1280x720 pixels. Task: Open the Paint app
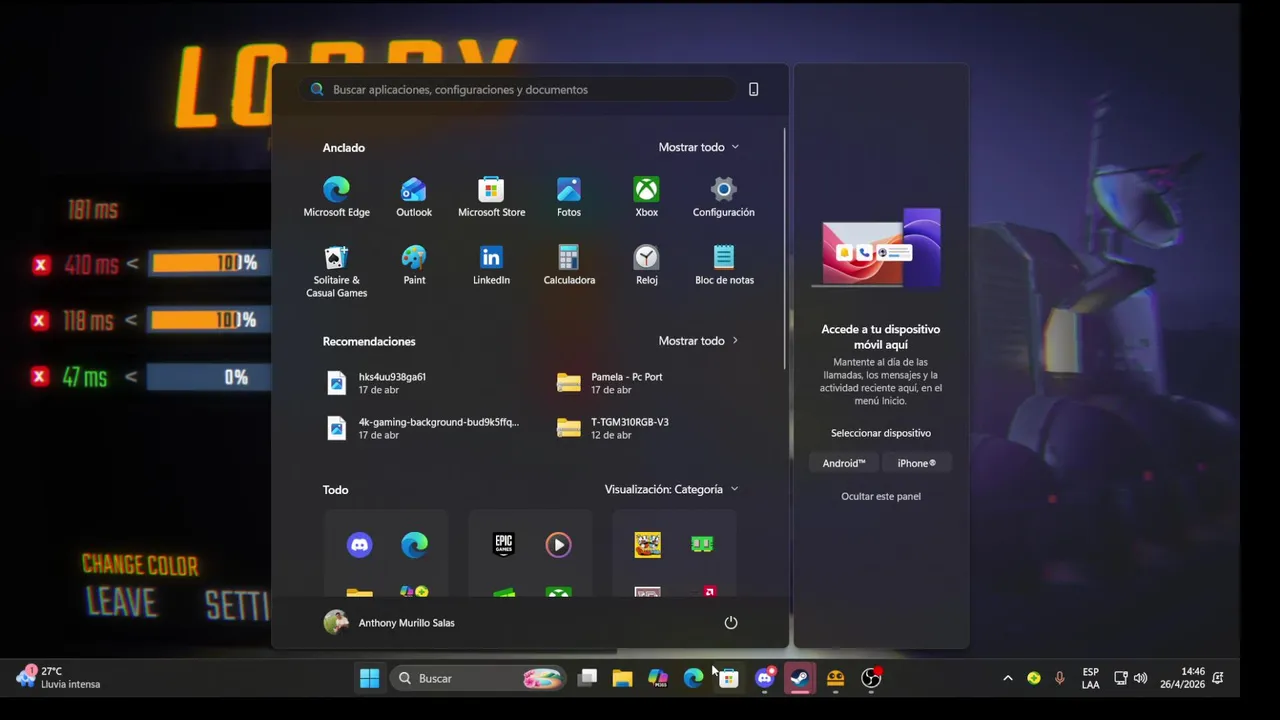point(414,265)
